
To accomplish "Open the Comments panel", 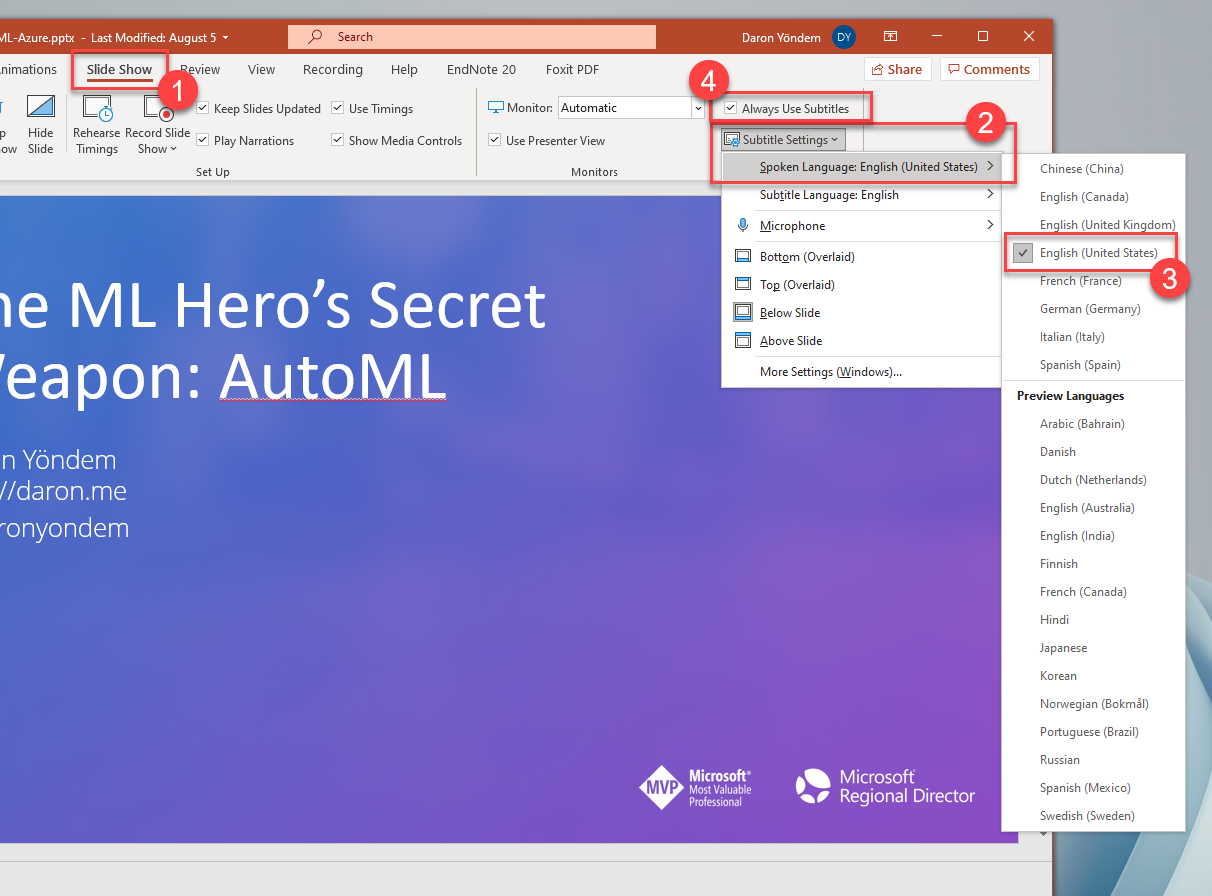I will point(989,69).
